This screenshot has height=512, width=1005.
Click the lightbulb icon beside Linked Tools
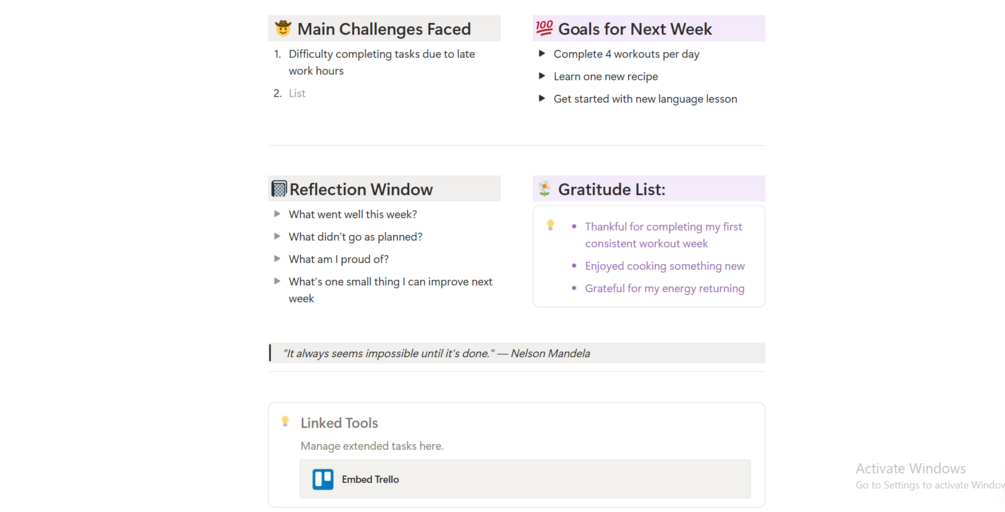(x=285, y=422)
